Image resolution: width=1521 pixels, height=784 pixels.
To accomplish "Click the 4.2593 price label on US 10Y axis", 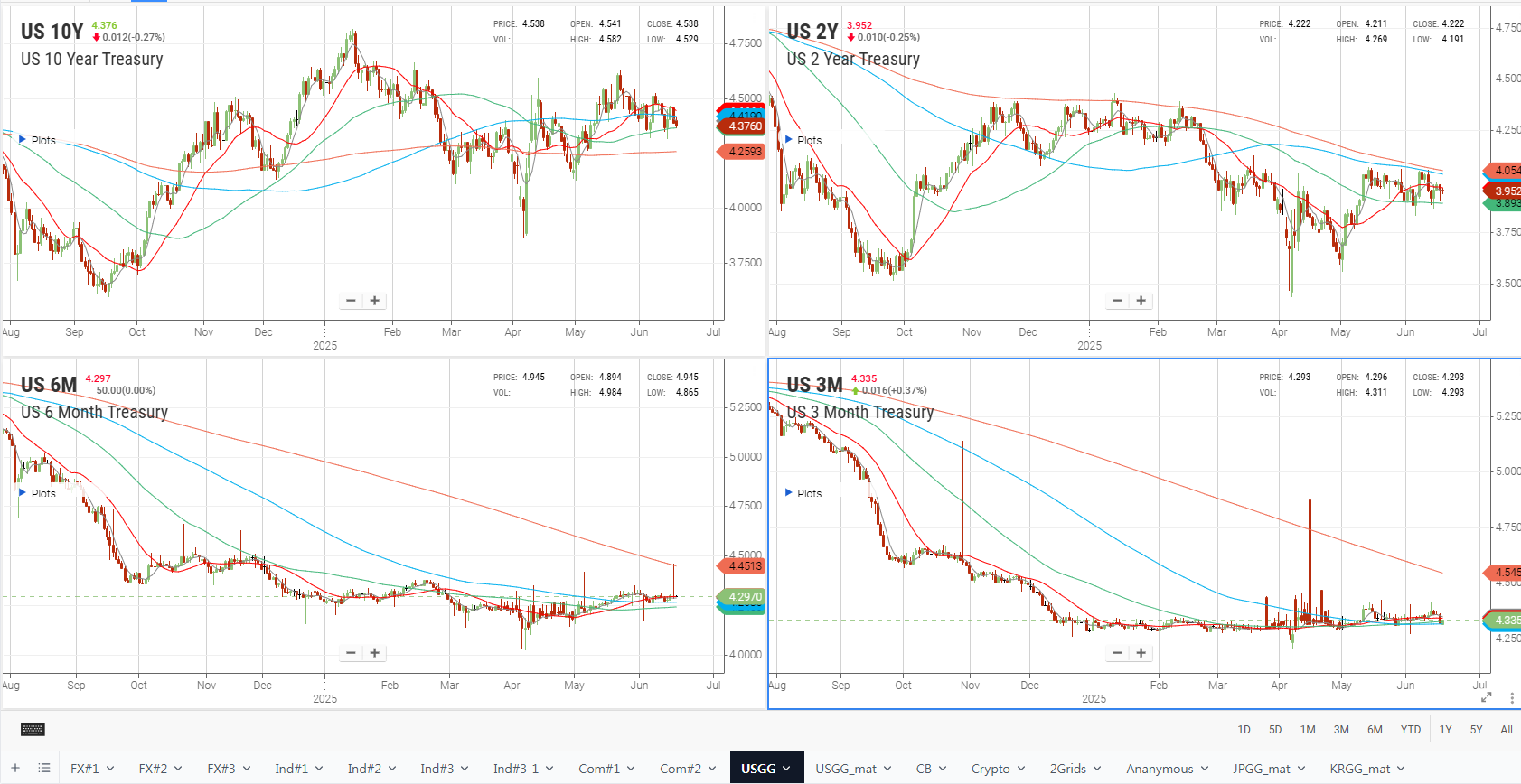I will coord(741,152).
